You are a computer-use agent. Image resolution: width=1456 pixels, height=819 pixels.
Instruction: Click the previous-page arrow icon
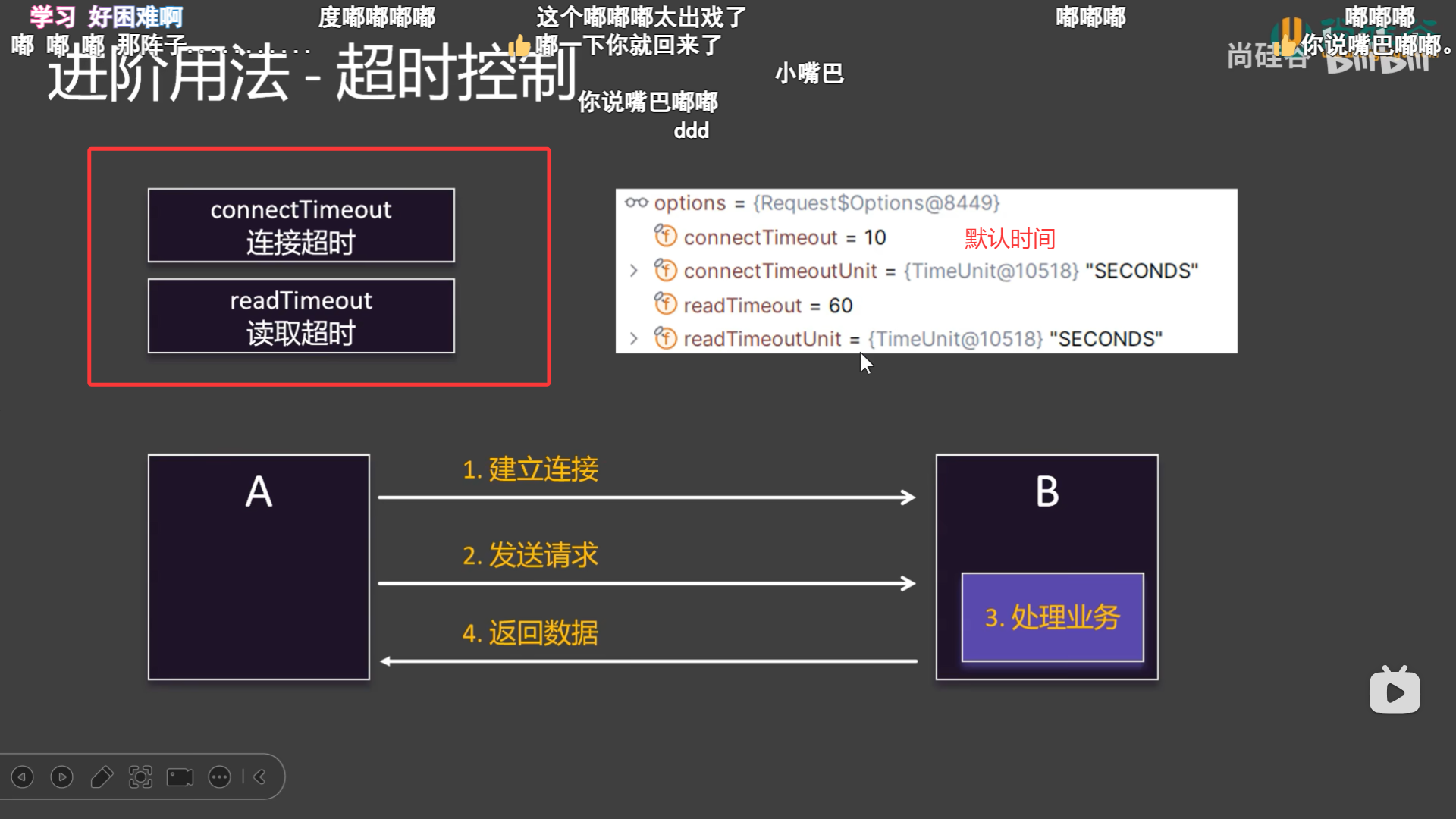coord(21,777)
